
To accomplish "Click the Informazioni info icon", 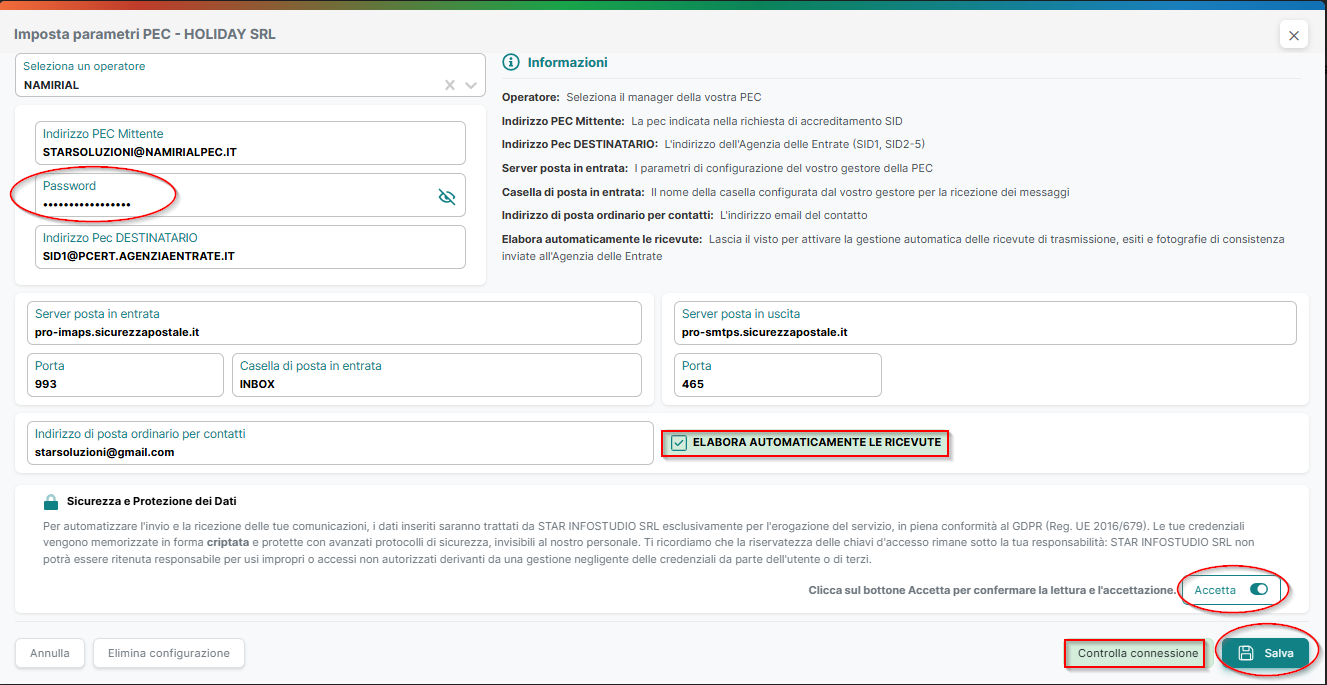I will [511, 62].
